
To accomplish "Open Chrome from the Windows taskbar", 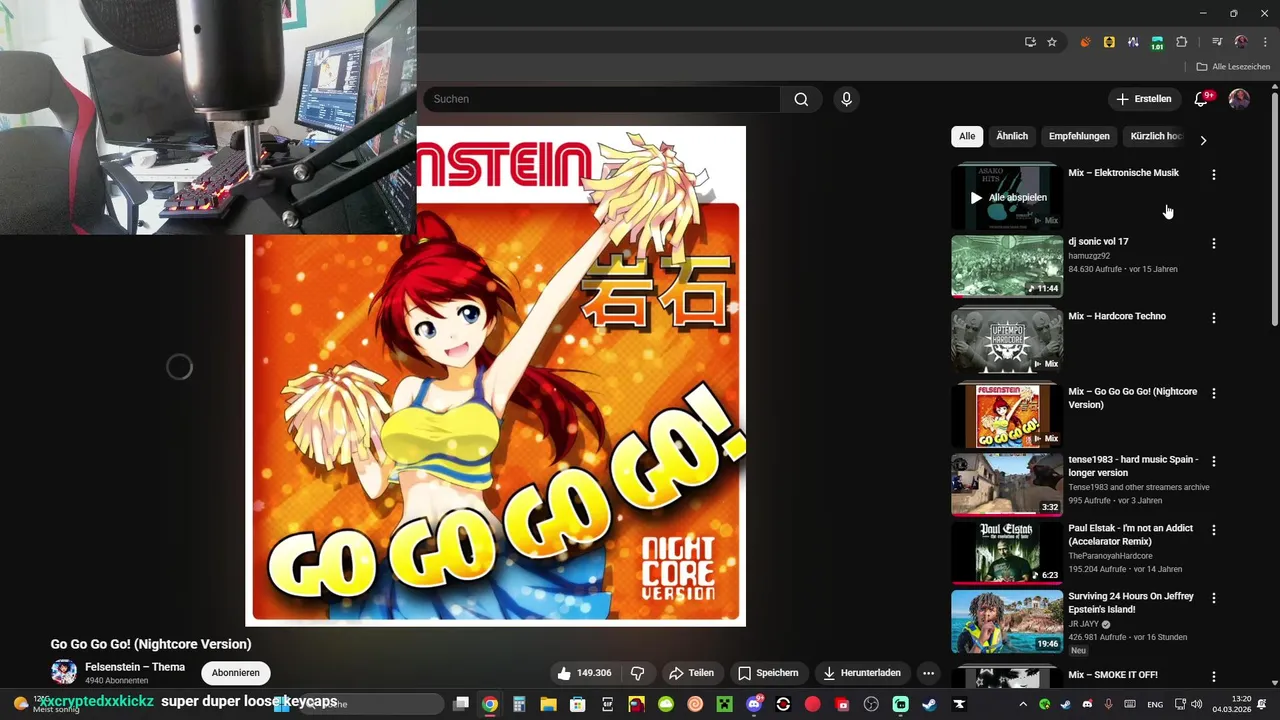I will click(x=489, y=704).
